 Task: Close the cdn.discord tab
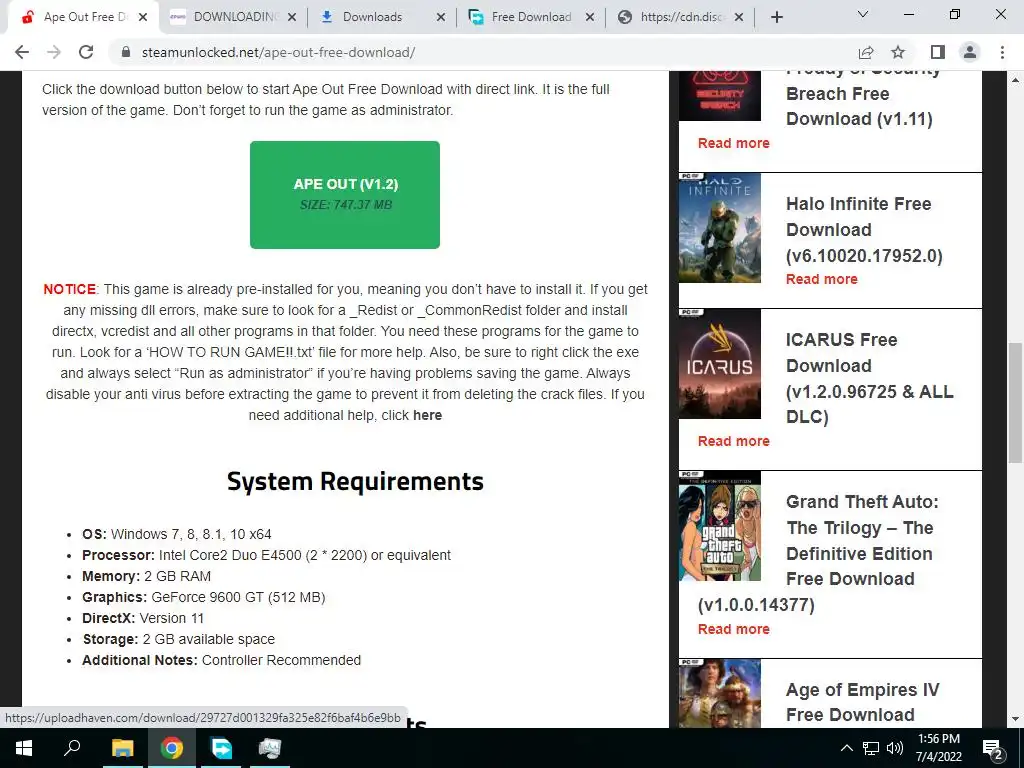tap(739, 17)
